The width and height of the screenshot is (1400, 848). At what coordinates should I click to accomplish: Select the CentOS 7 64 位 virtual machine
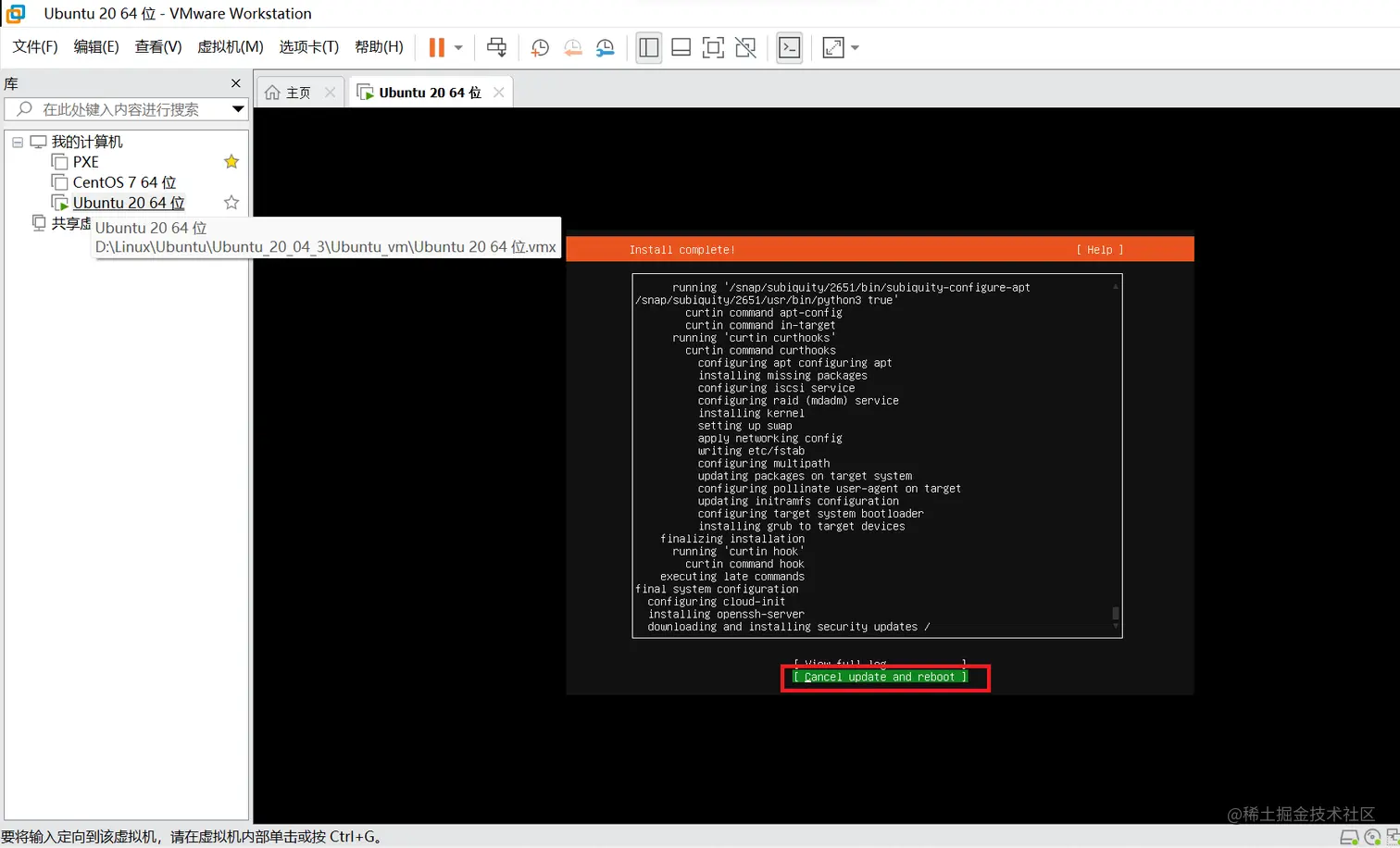[x=124, y=182]
